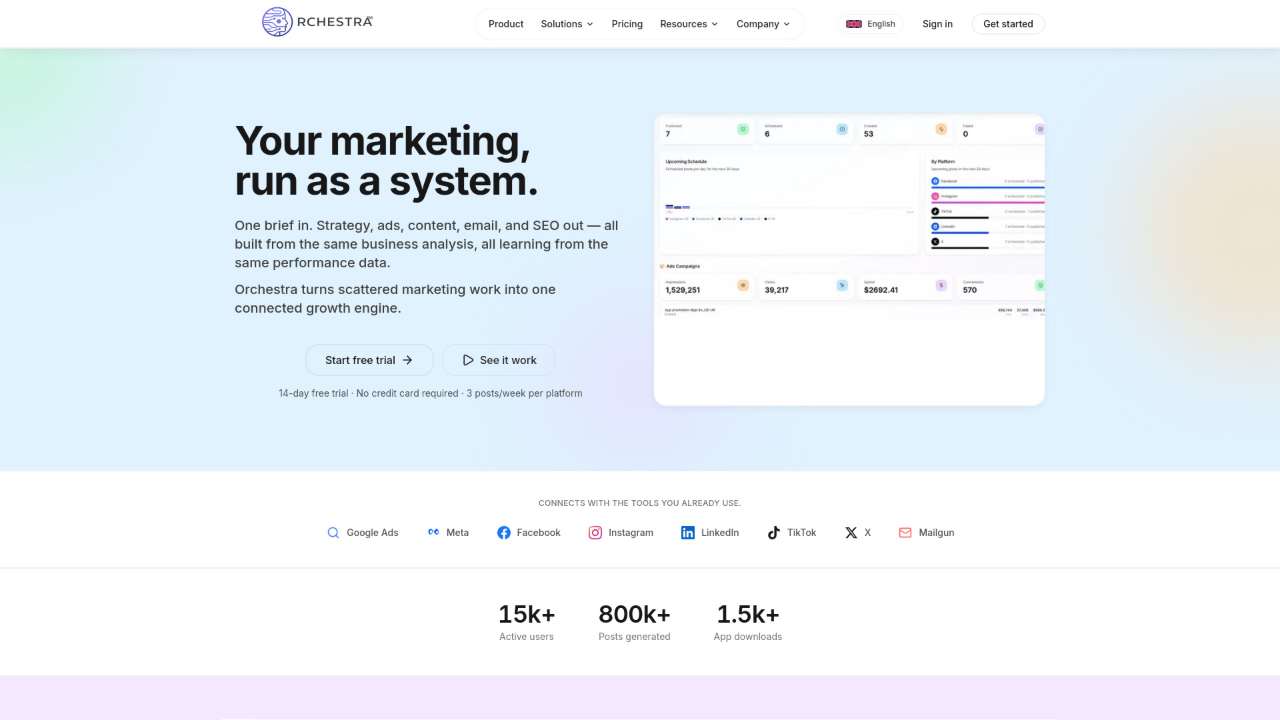Click the play triangle icon in See it work
1280x720 pixels.
[467, 360]
